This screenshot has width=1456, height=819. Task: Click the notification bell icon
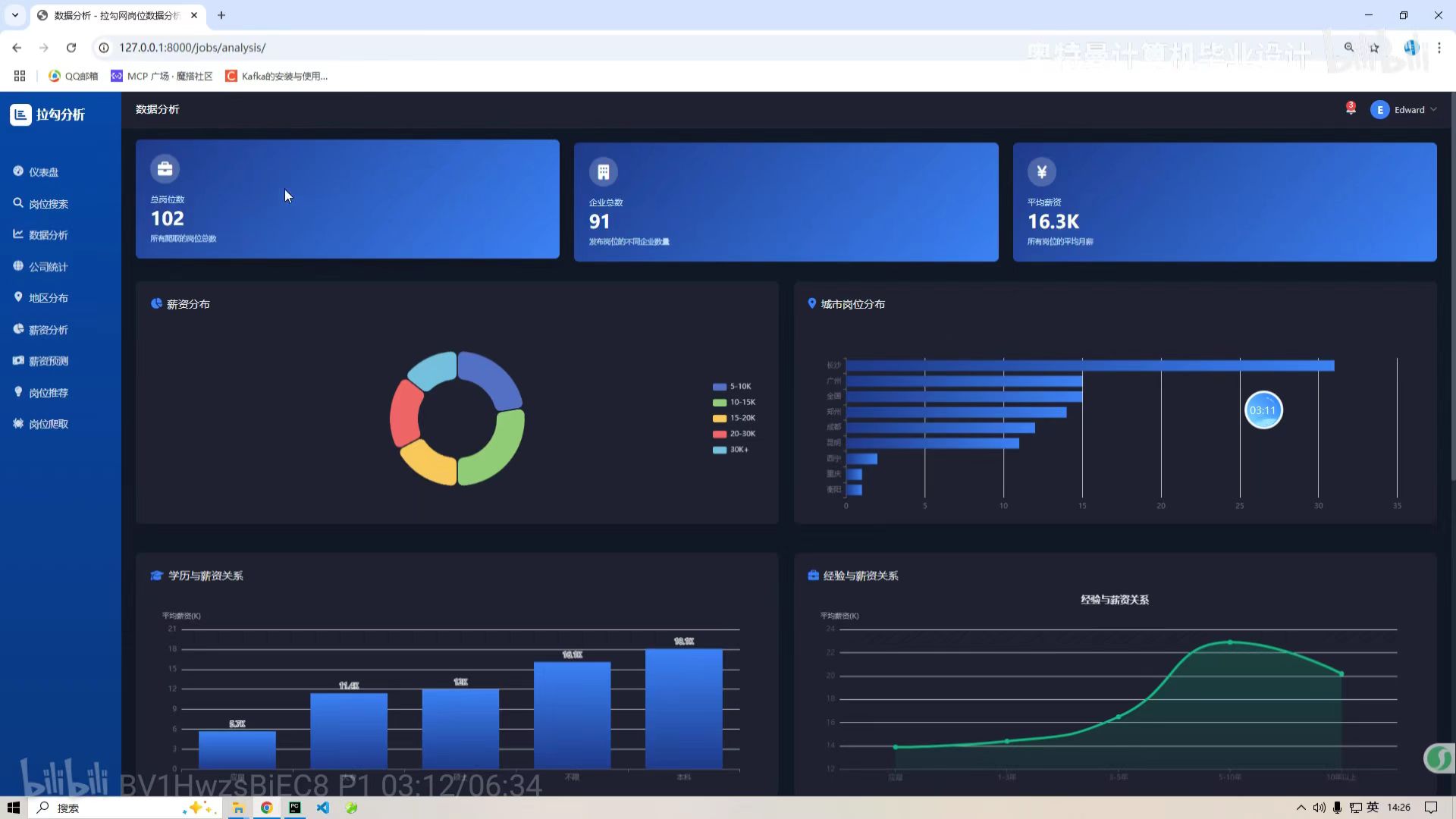click(1351, 109)
